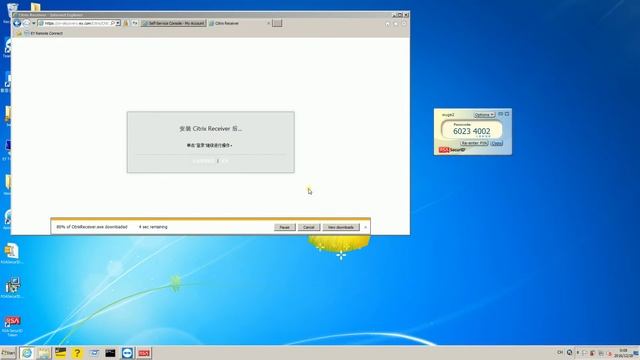Click the RSA taskbar icon
The image size is (640, 360).
144,353
